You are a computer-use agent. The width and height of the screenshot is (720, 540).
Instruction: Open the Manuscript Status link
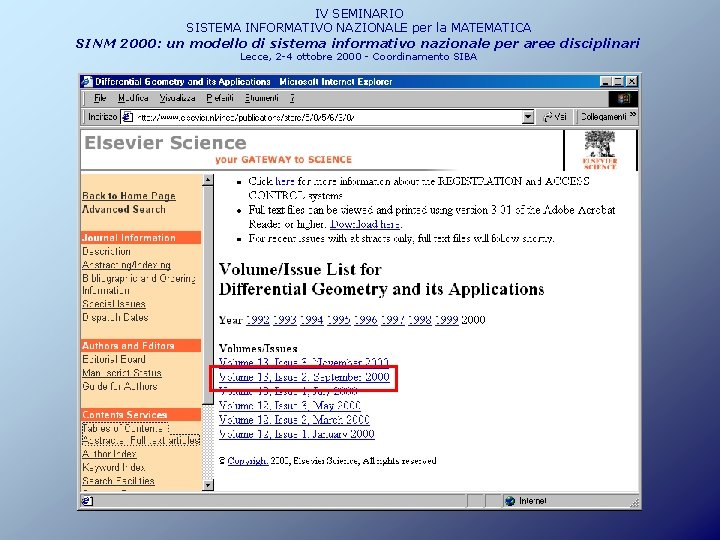tap(122, 373)
